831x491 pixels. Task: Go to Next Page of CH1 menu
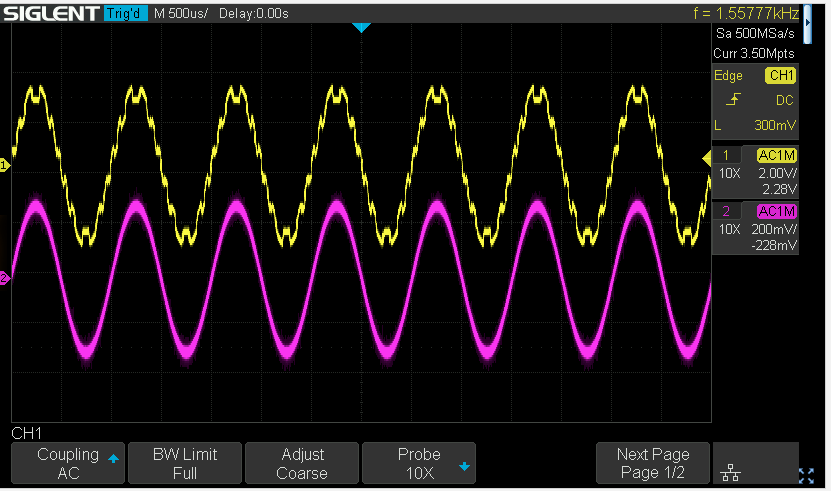tap(652, 463)
